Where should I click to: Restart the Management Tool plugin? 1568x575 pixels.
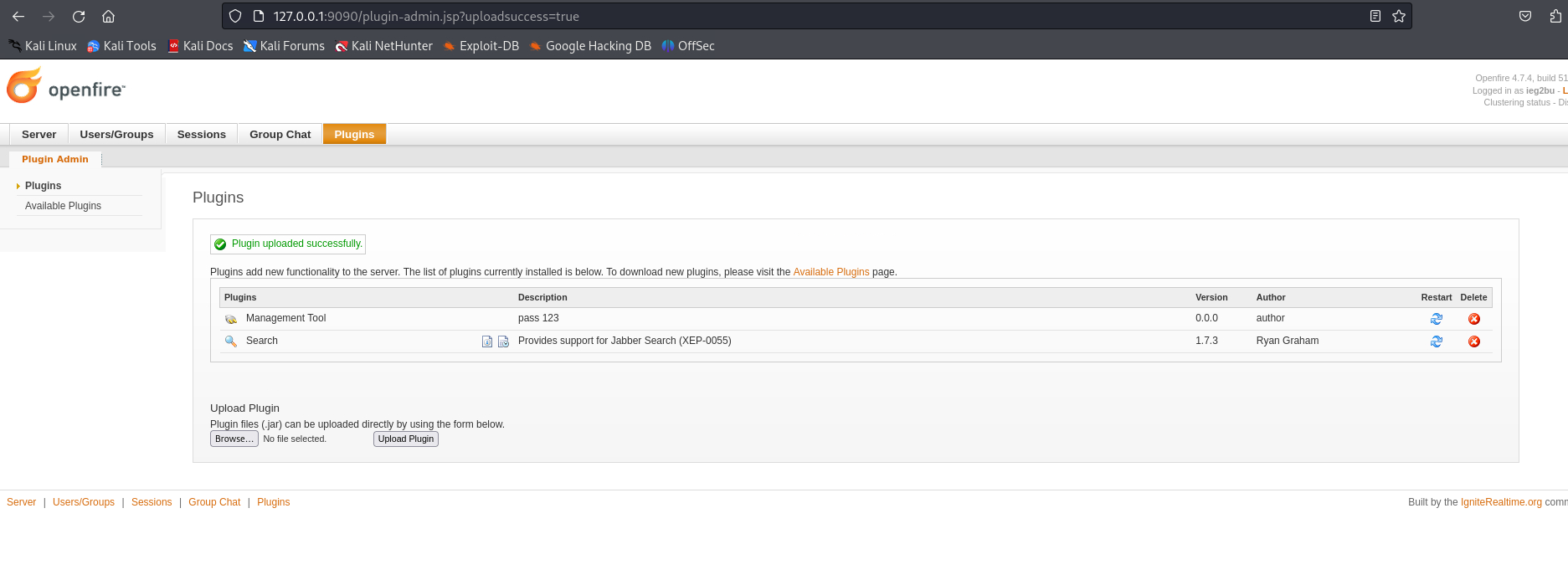1437,319
